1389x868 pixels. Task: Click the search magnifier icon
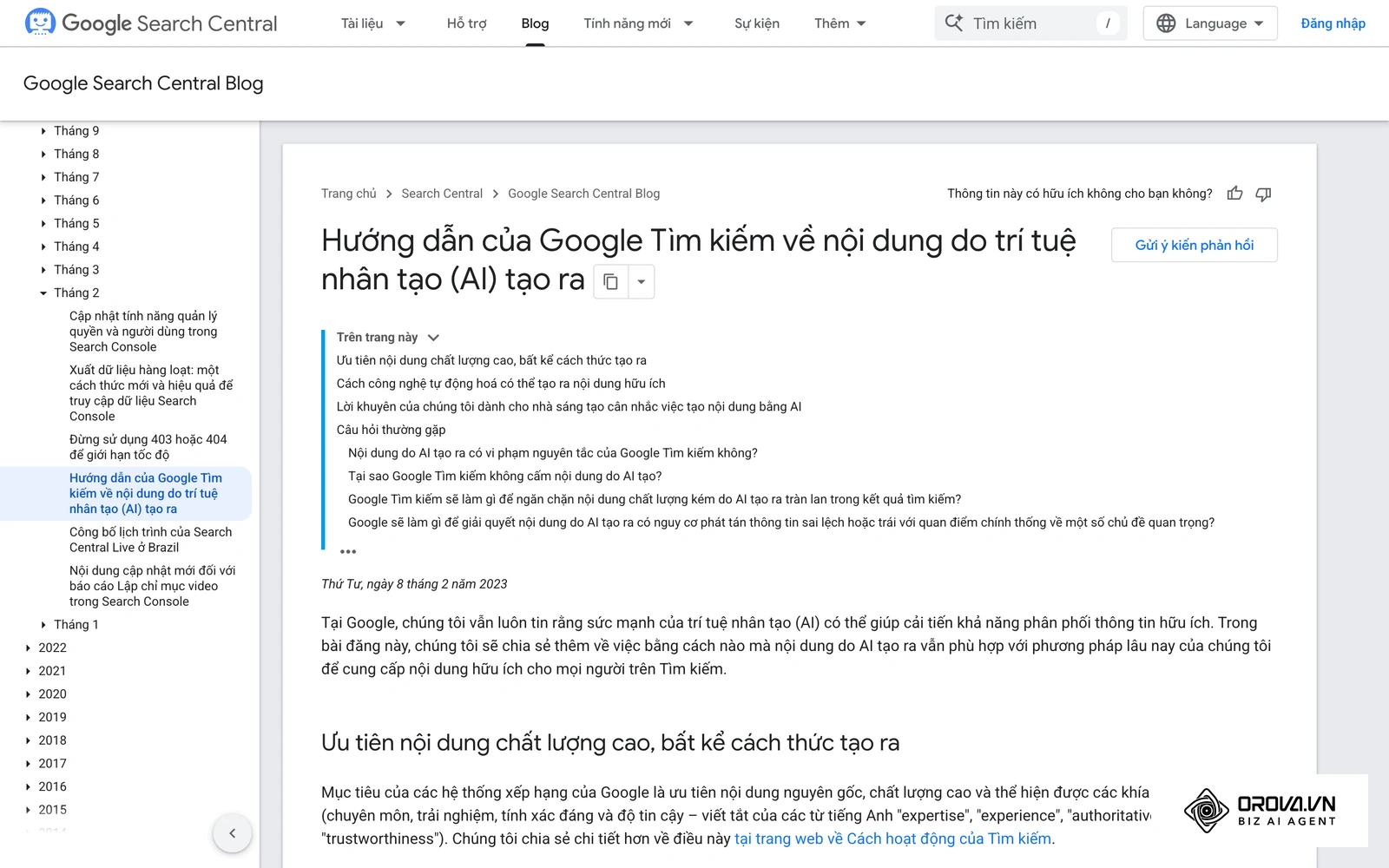click(x=953, y=23)
